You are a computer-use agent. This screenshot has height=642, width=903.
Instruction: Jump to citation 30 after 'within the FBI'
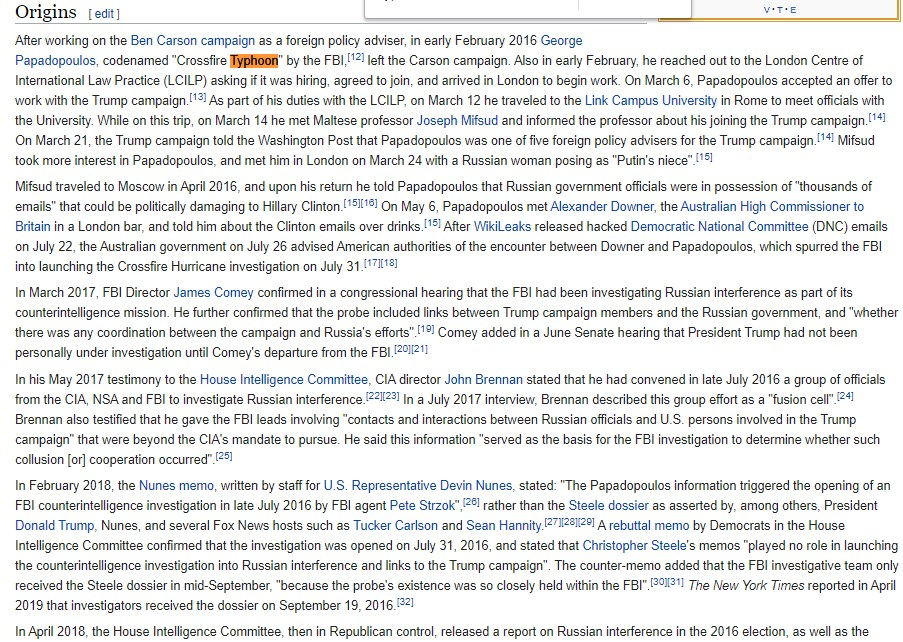pyautogui.click(x=658, y=583)
